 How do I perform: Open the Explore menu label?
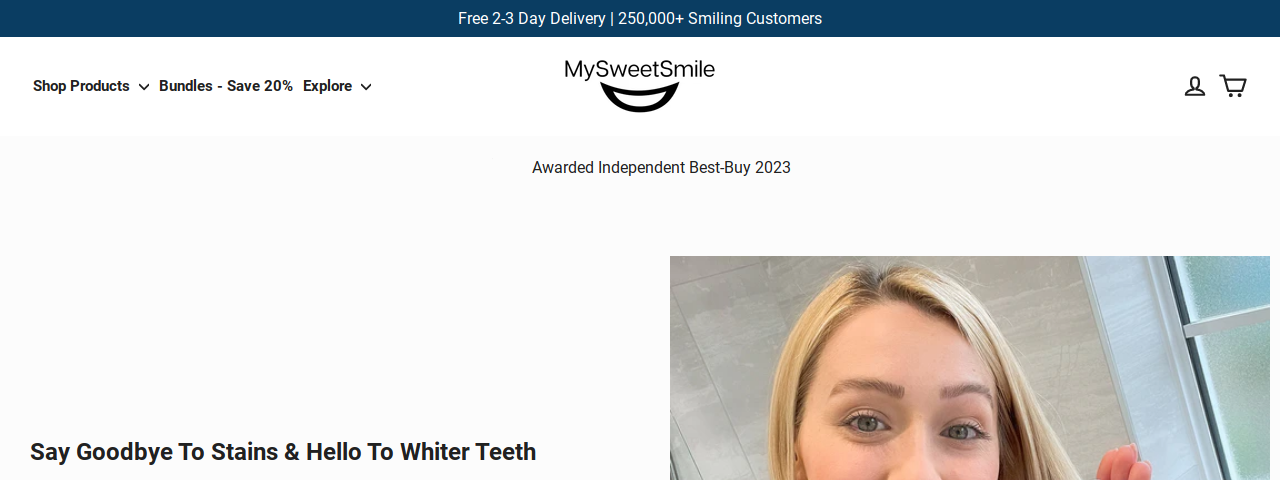327,86
